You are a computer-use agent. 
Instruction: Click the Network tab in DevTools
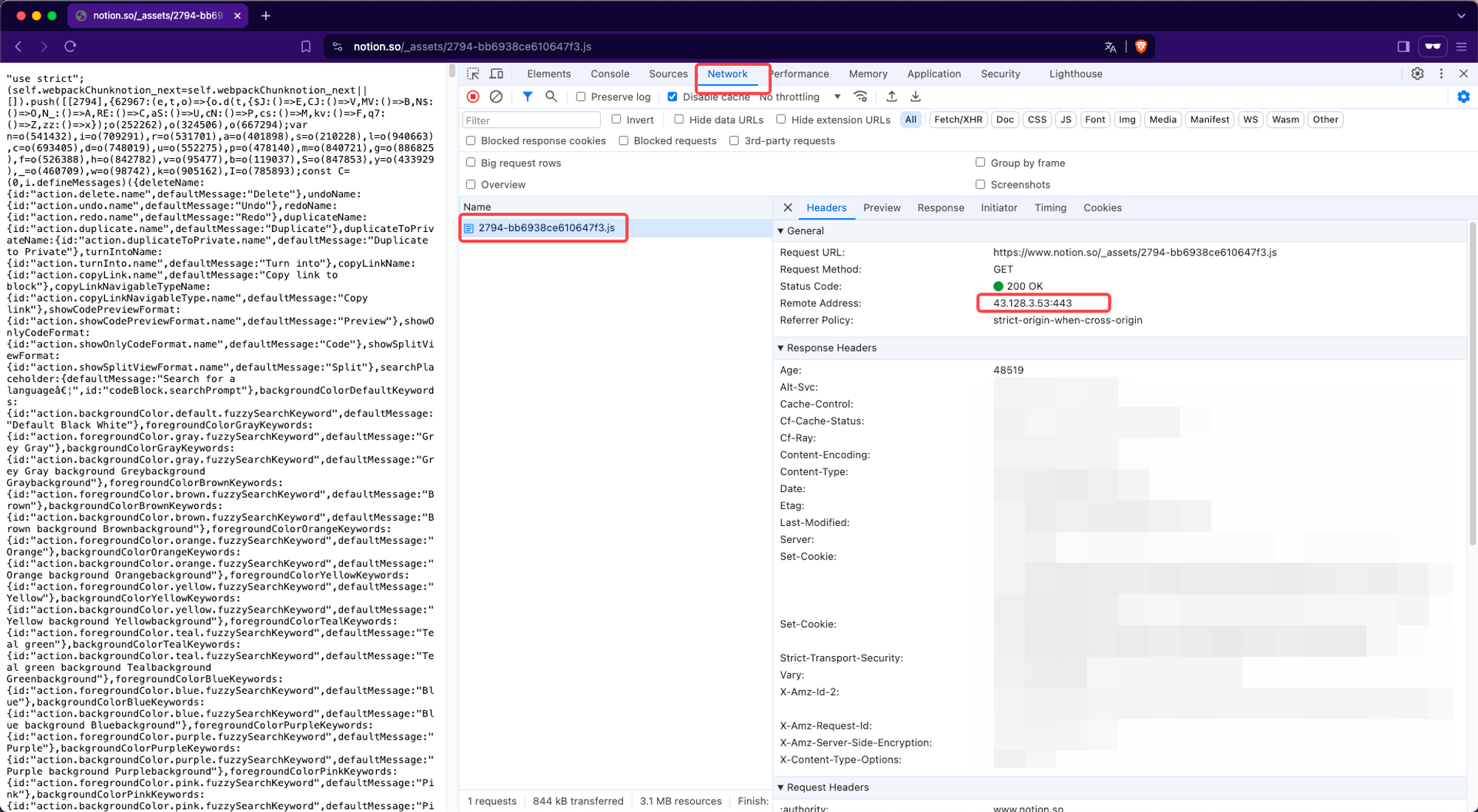pos(728,74)
